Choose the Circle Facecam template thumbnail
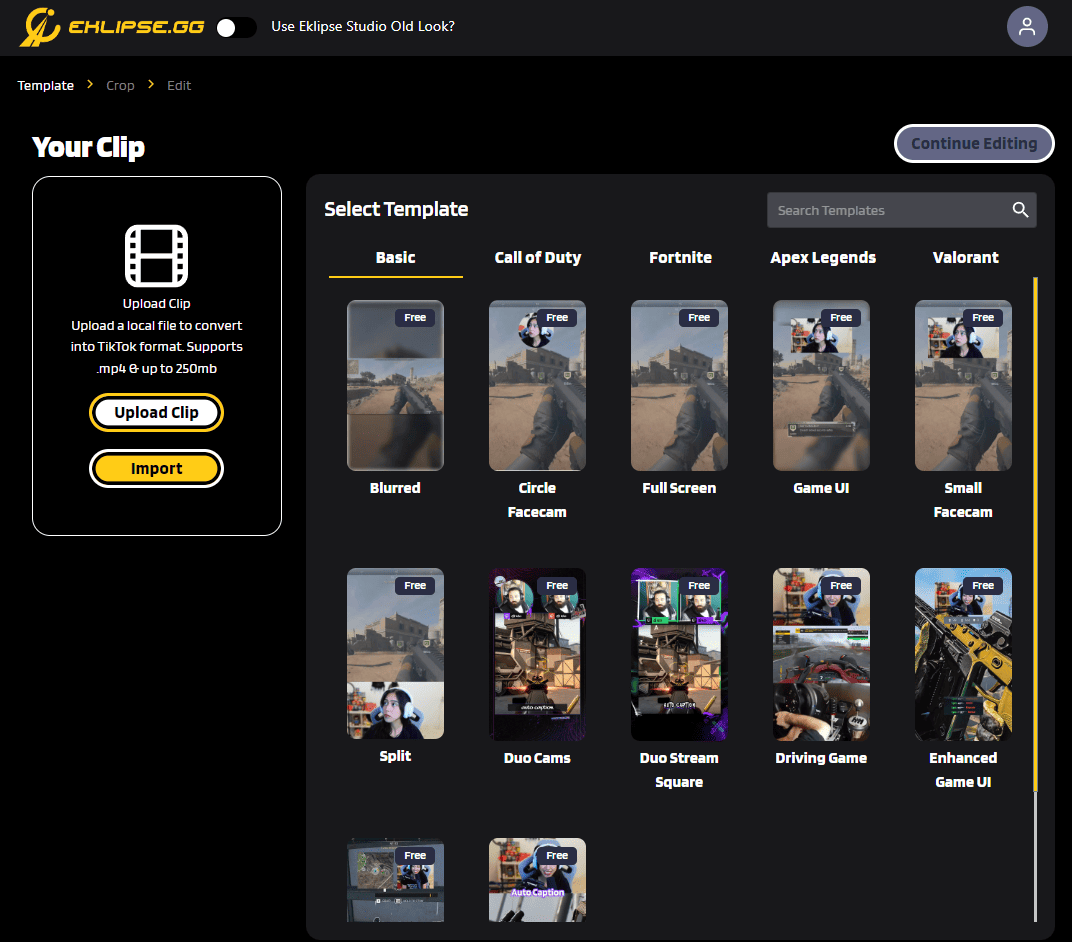The width and height of the screenshot is (1072, 942). tap(537, 386)
